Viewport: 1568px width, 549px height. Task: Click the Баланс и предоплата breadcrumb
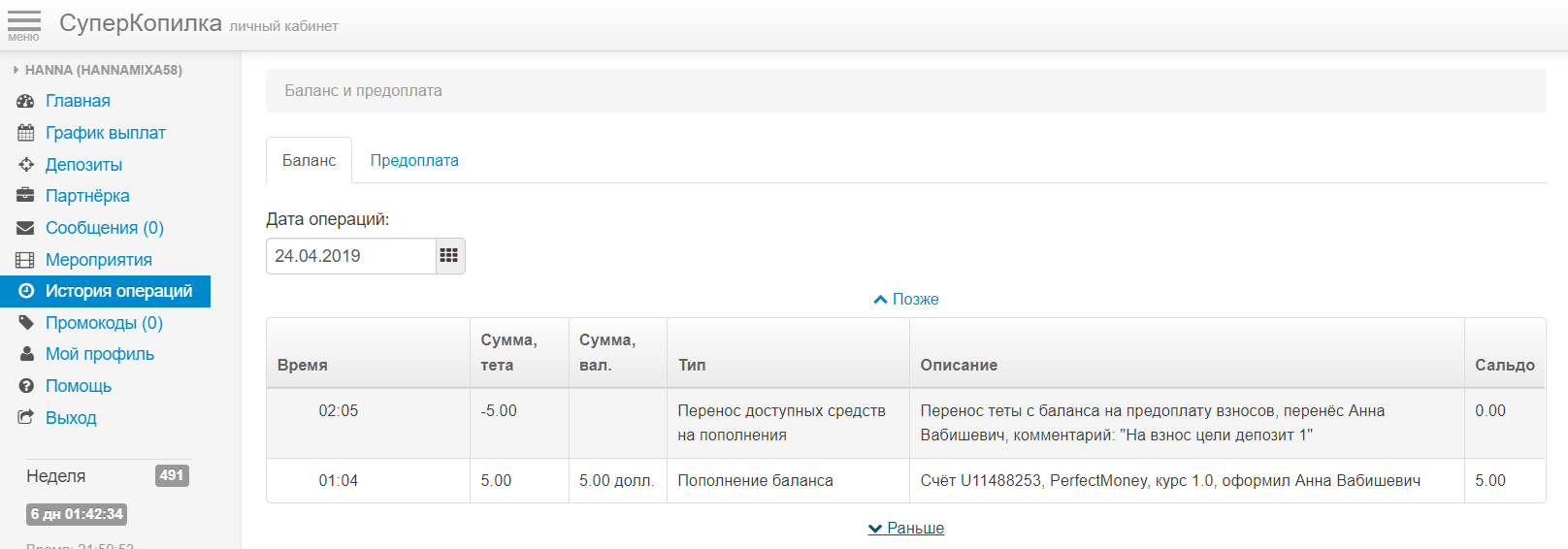click(363, 90)
